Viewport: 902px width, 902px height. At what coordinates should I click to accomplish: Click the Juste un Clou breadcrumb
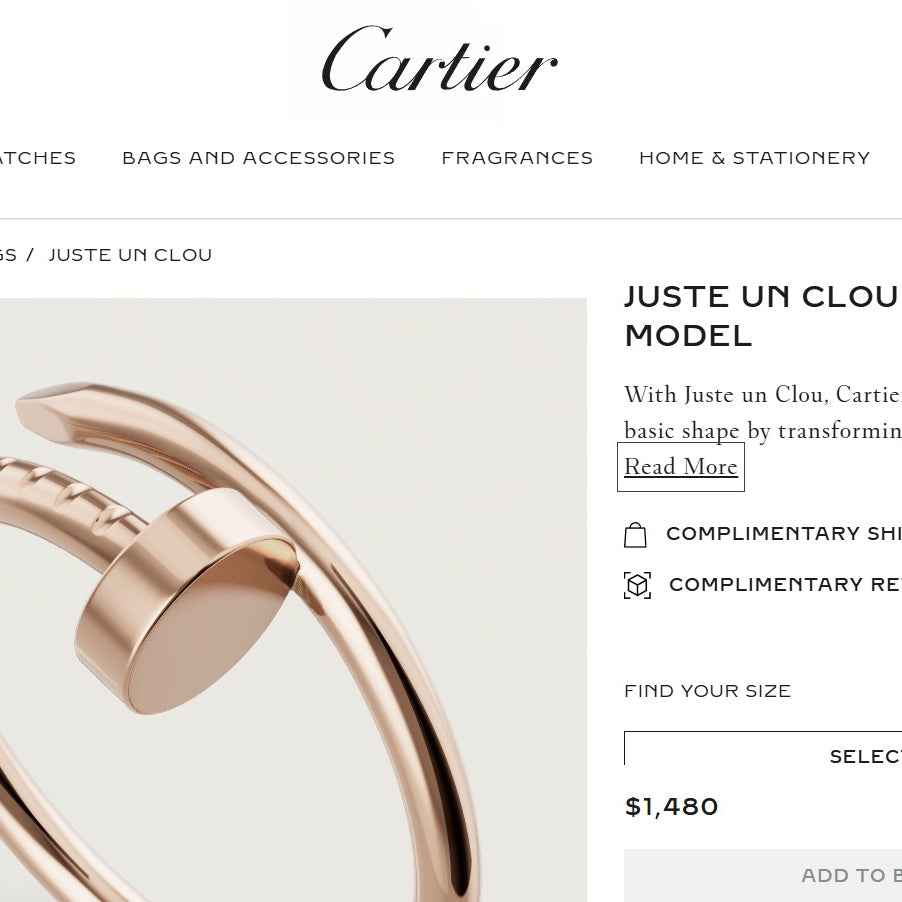tap(131, 255)
